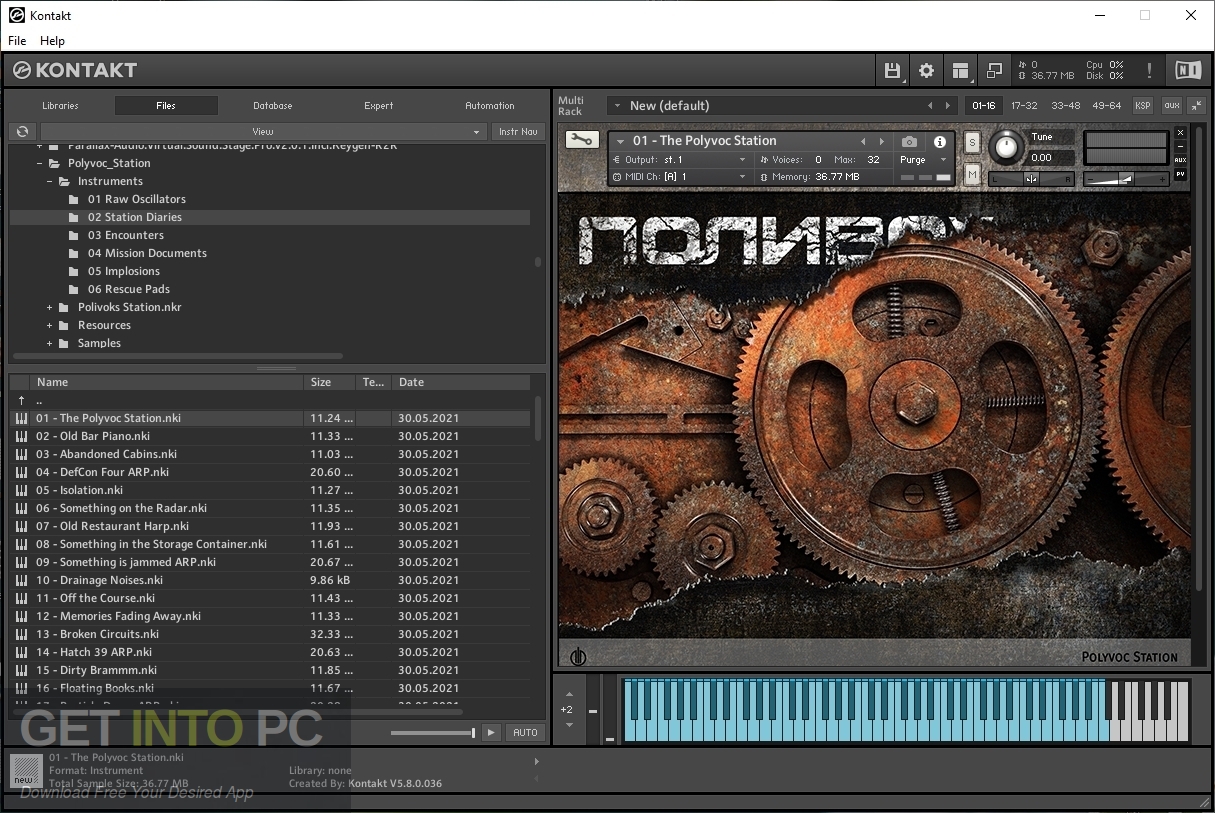Viewport: 1215px width, 813px height.
Task: Expand Polivoks Station.nkr entry
Action: (49, 307)
